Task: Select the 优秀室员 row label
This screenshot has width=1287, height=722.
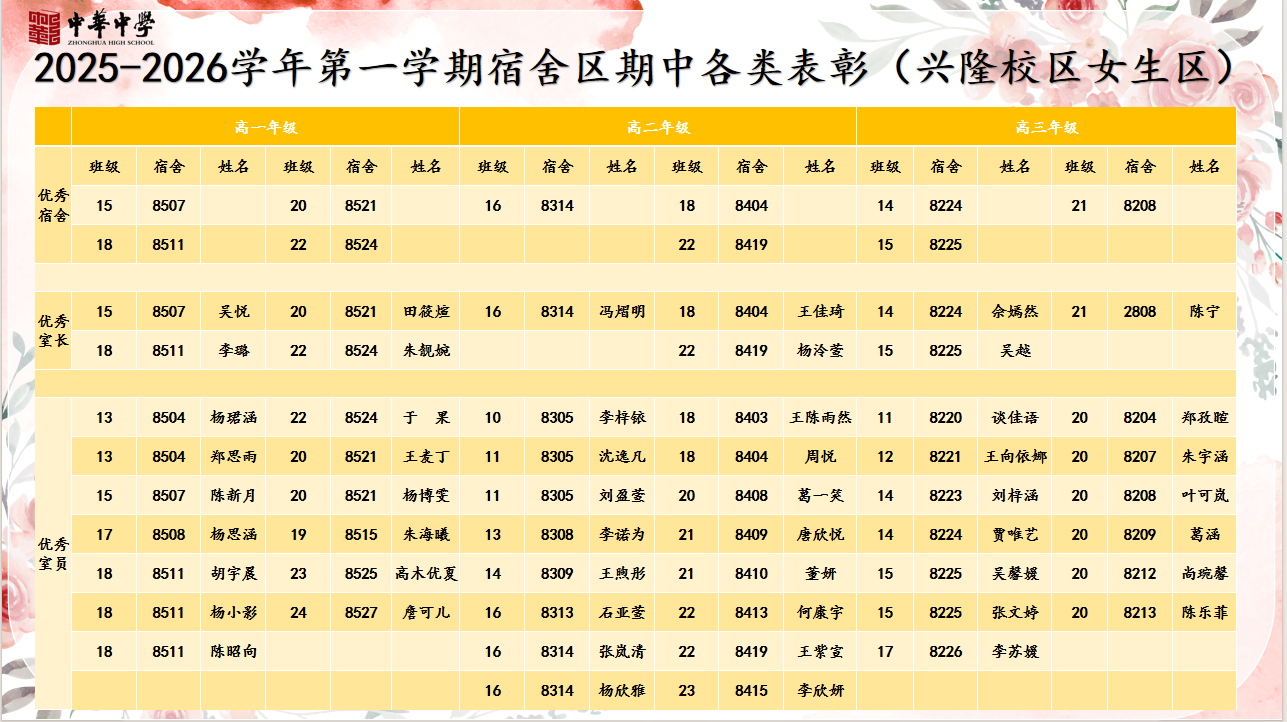Action: coord(53,554)
